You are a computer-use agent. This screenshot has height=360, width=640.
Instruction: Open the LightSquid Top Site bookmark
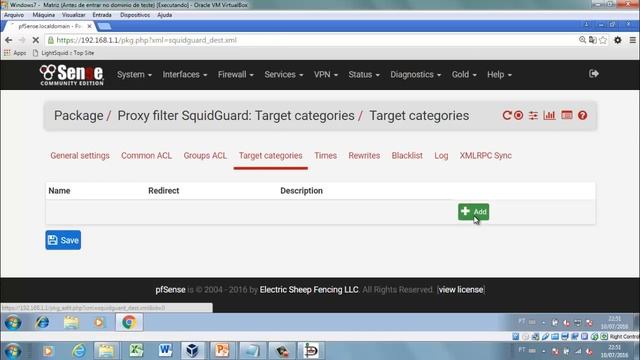pyautogui.click(x=63, y=53)
